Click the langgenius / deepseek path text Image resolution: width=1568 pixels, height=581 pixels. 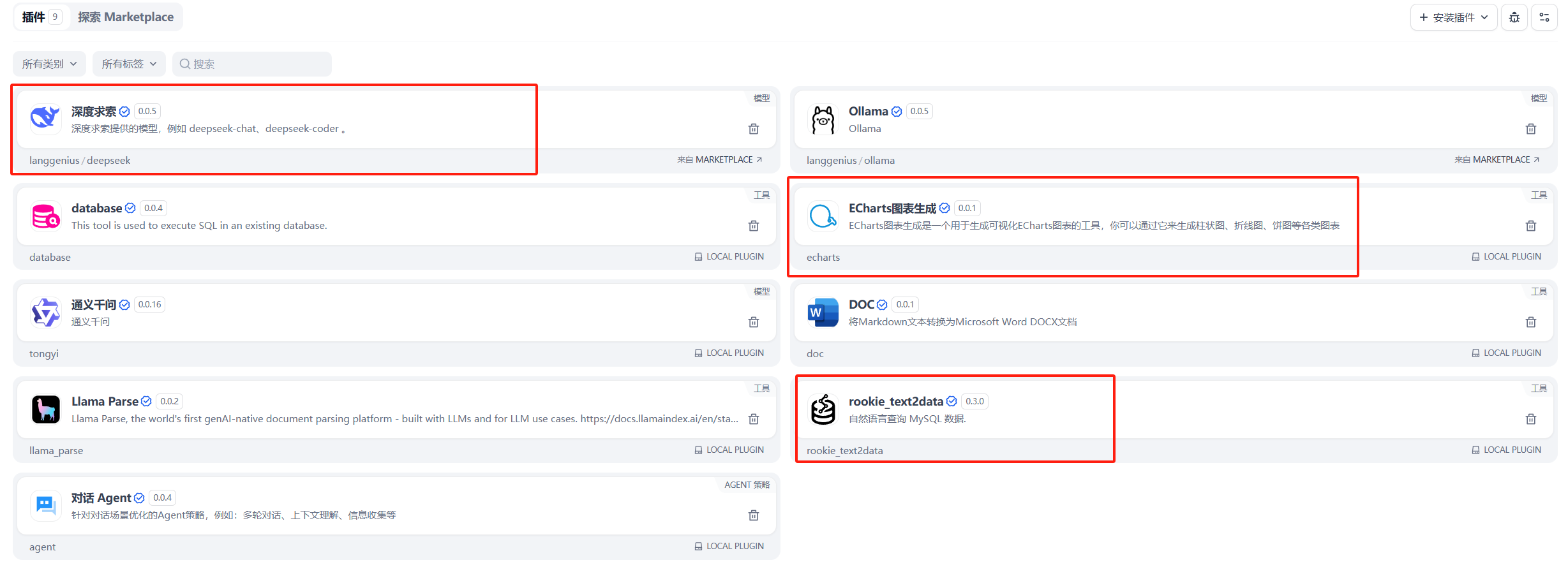point(80,160)
